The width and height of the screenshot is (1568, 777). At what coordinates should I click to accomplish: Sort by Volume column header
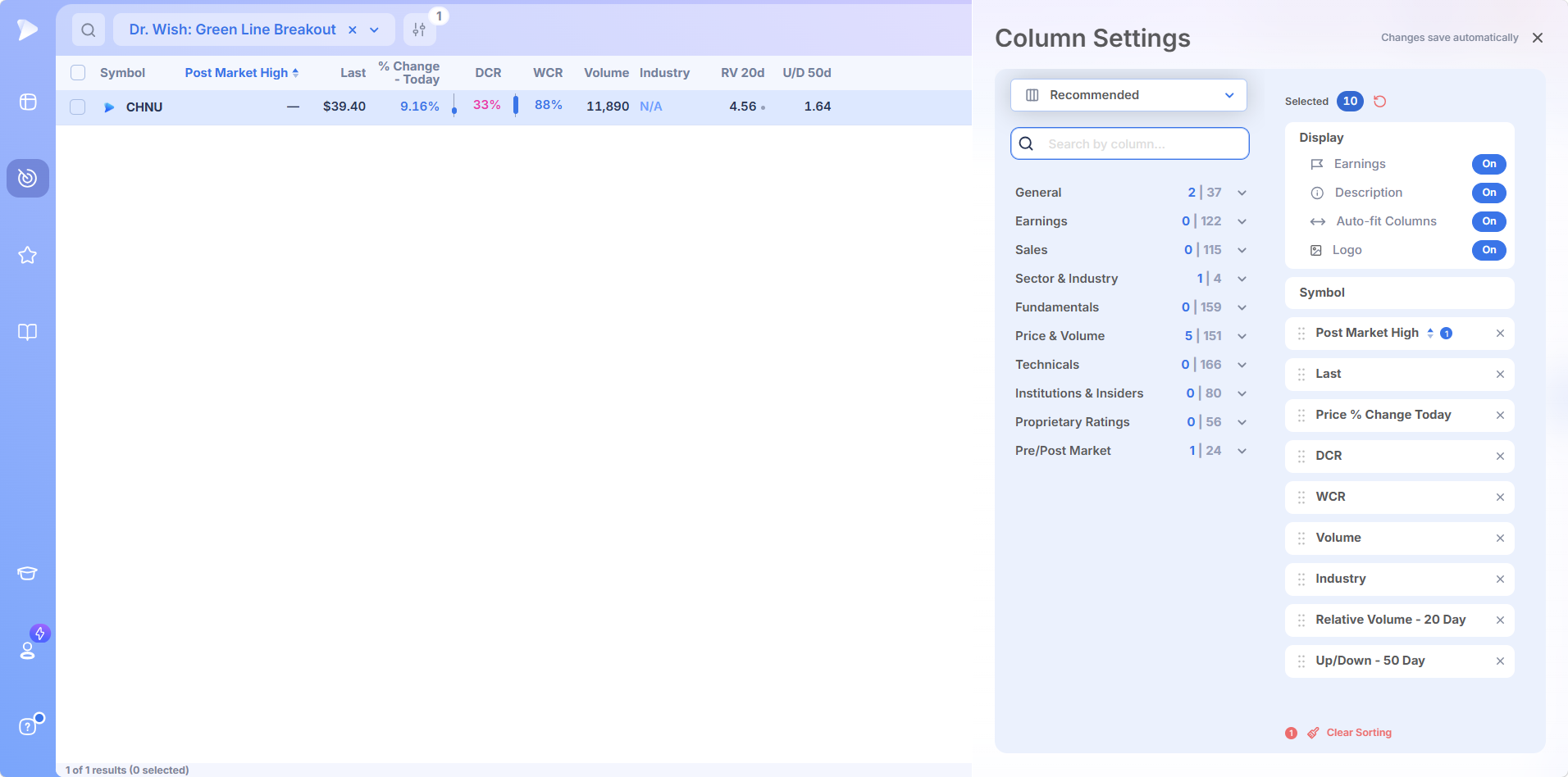606,73
